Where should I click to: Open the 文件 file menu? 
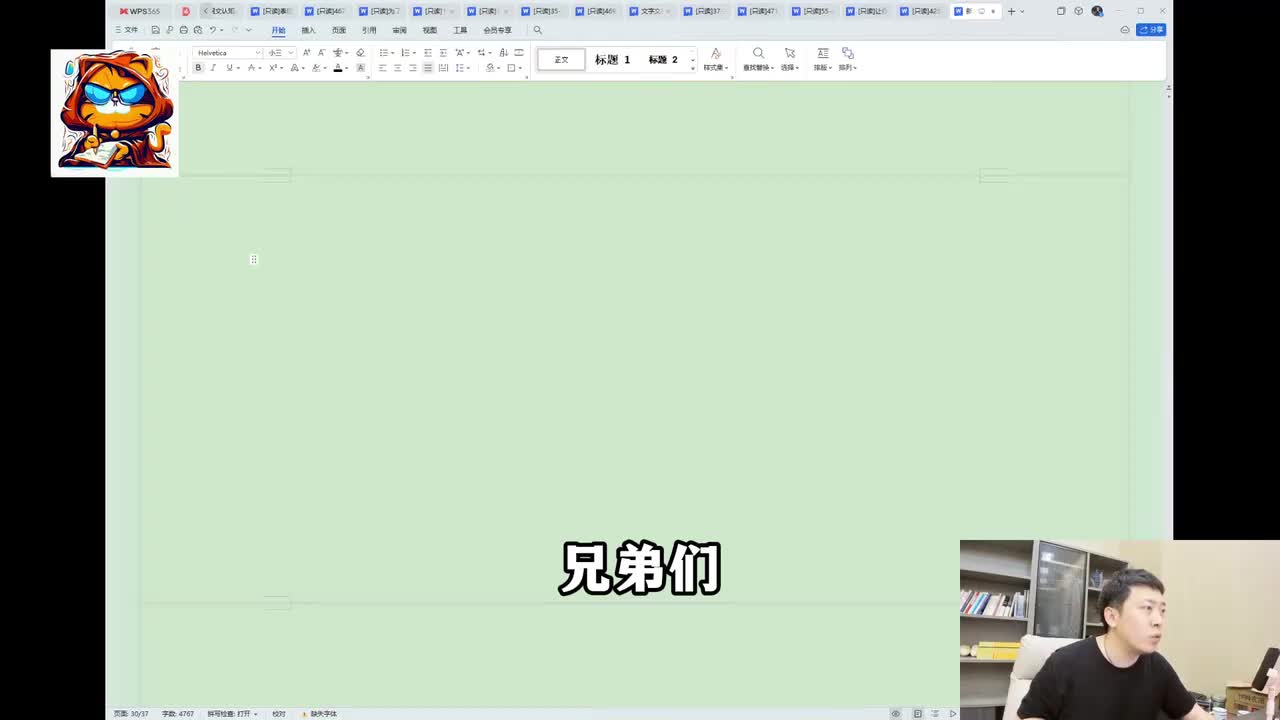click(x=126, y=30)
